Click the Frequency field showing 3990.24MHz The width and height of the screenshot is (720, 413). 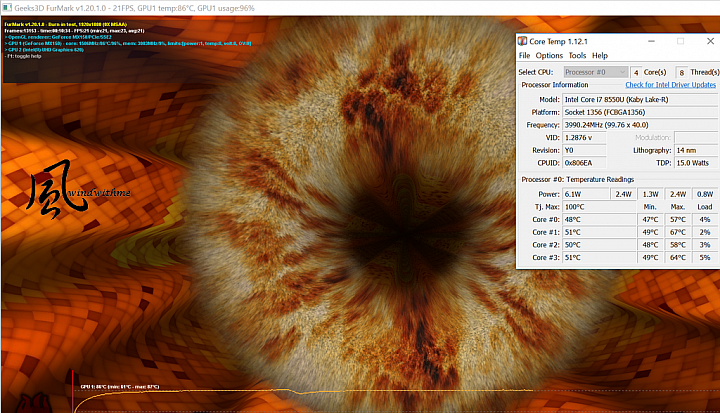click(641, 125)
